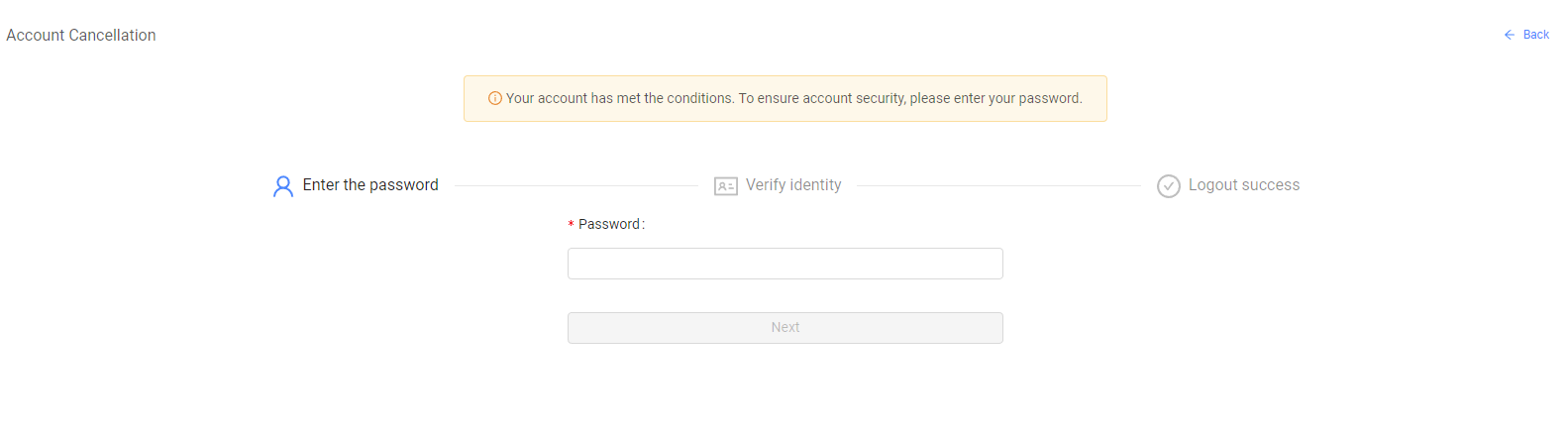The image size is (1568, 435).
Task: Click the orange info icon in the alert
Action: (495, 98)
